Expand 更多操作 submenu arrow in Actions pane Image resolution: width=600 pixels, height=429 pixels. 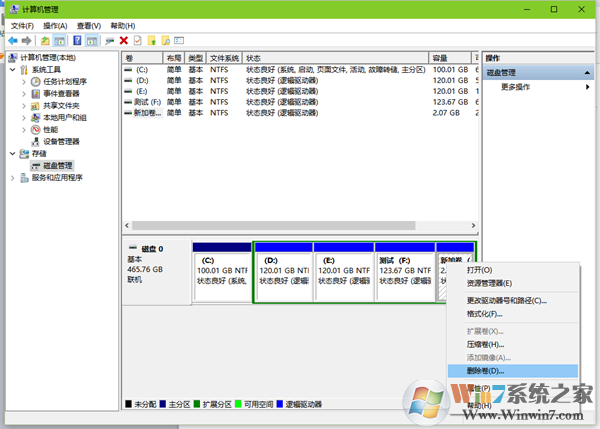click(588, 87)
